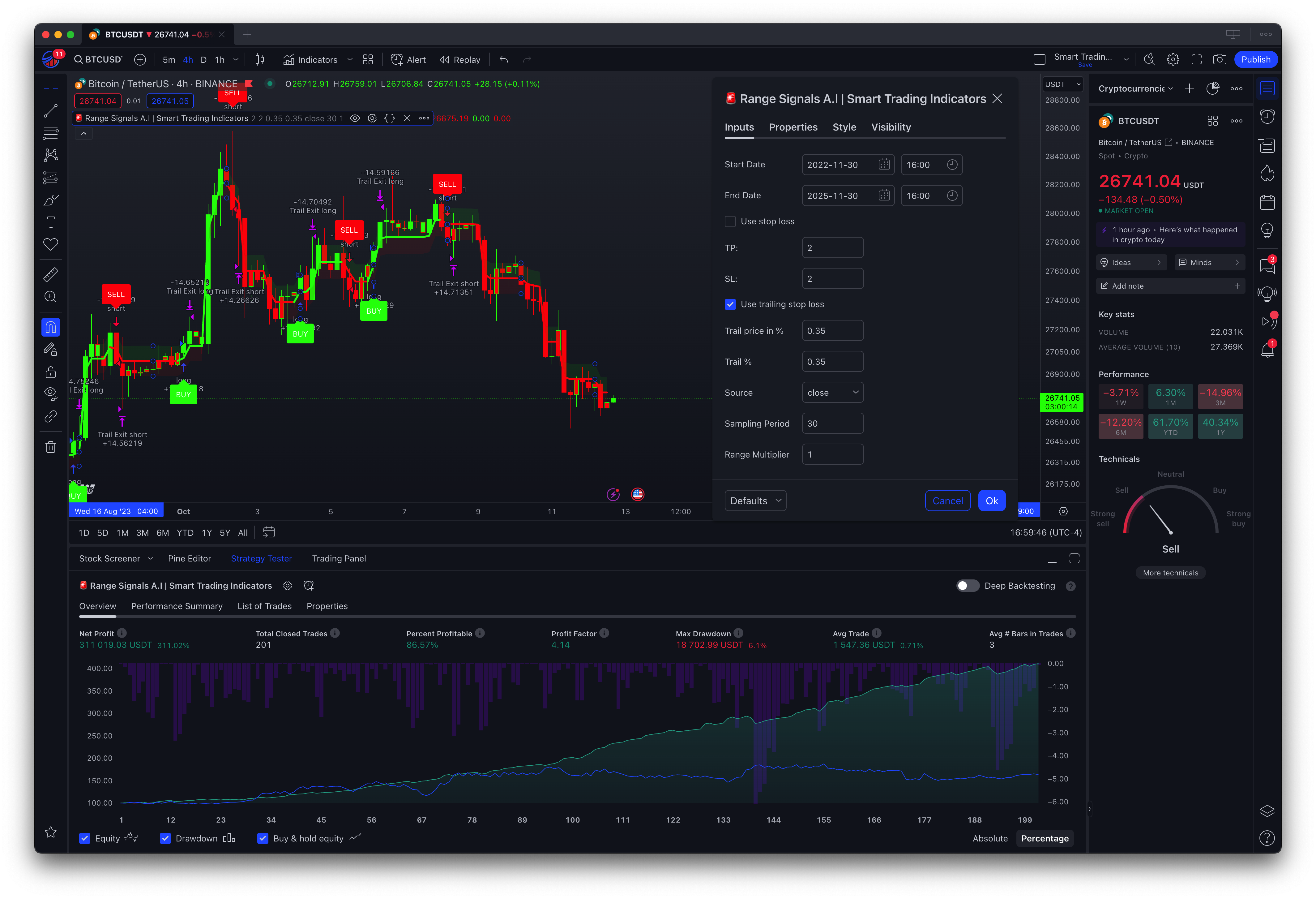Hide the Range Signals indicator with eye icon

[x=355, y=118]
